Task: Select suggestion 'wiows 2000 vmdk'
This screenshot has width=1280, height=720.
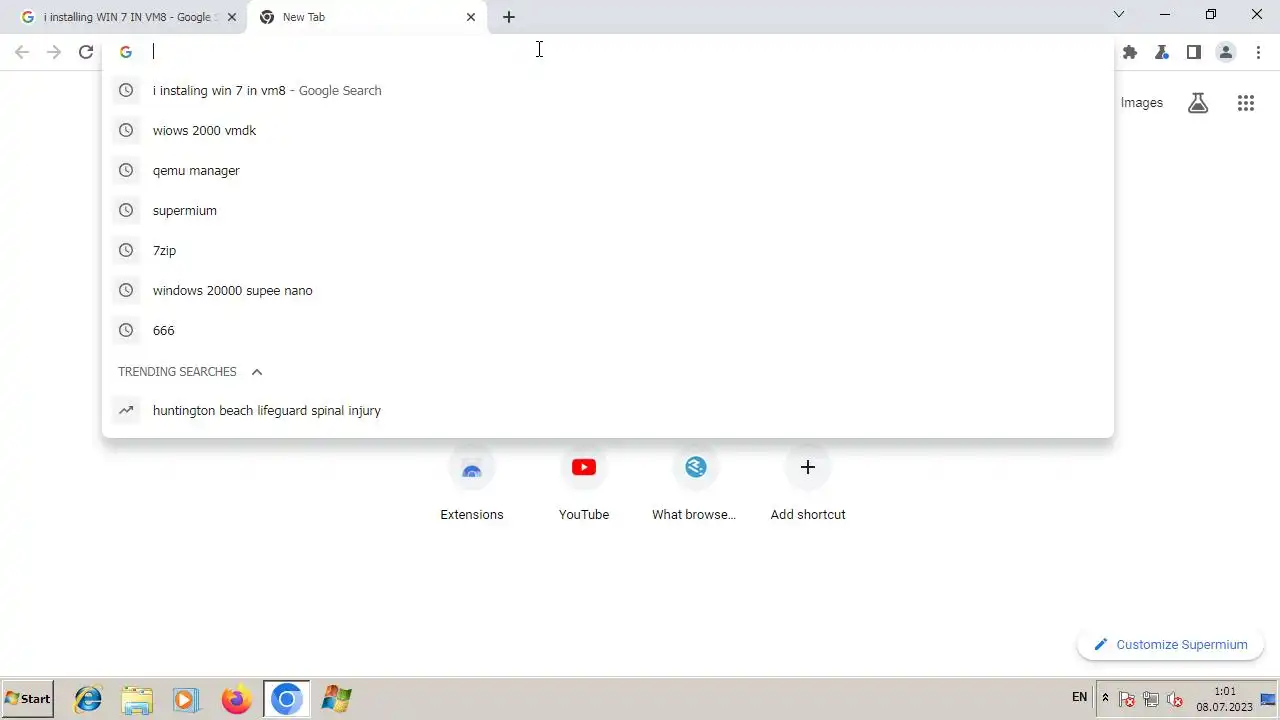Action: point(608,130)
